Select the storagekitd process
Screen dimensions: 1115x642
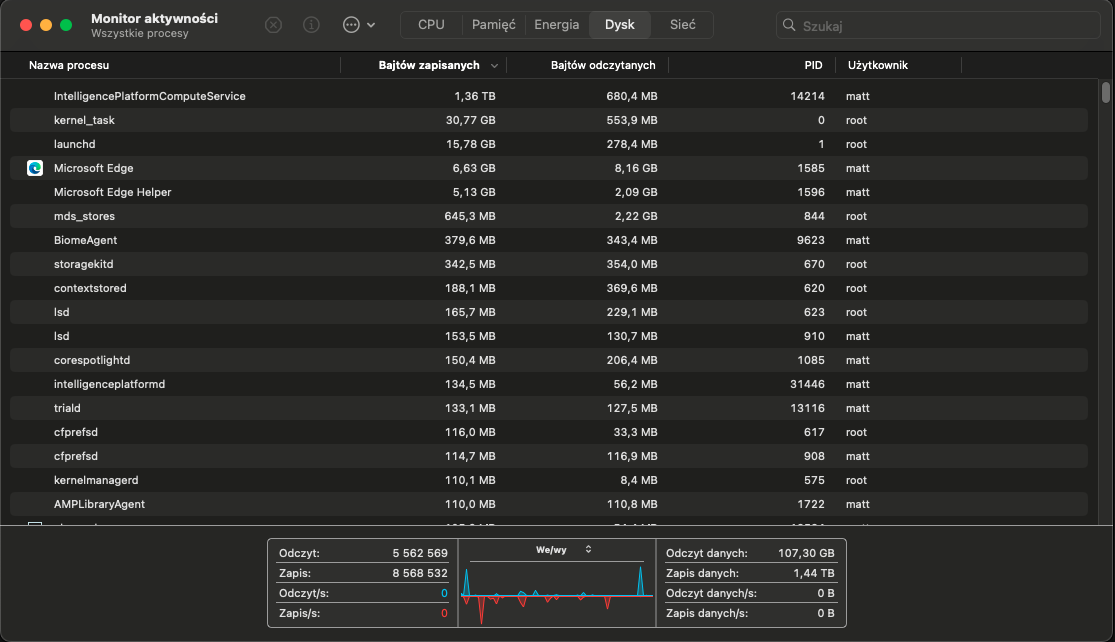(x=549, y=264)
